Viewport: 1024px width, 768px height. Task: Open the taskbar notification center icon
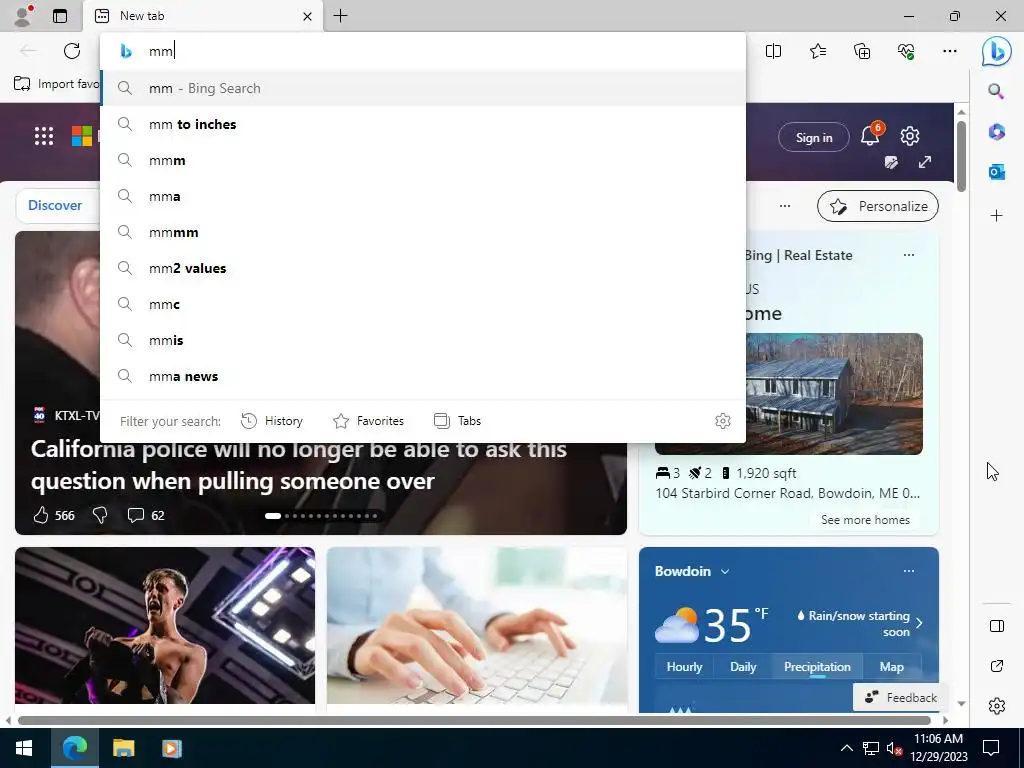pyautogui.click(x=991, y=748)
